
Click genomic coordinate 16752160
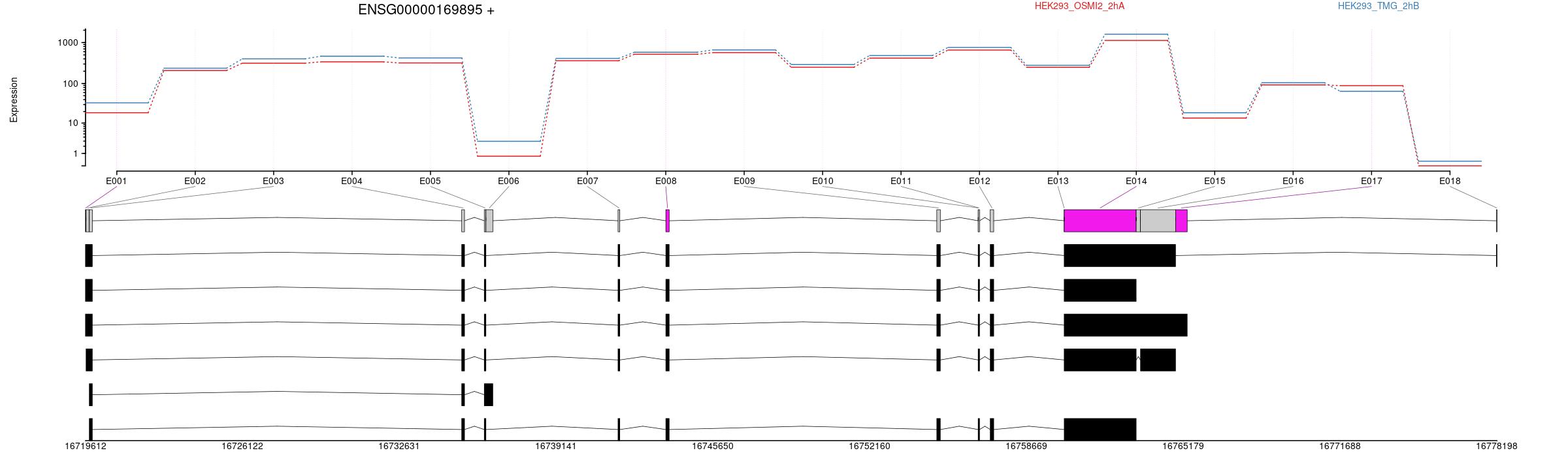tap(870, 447)
